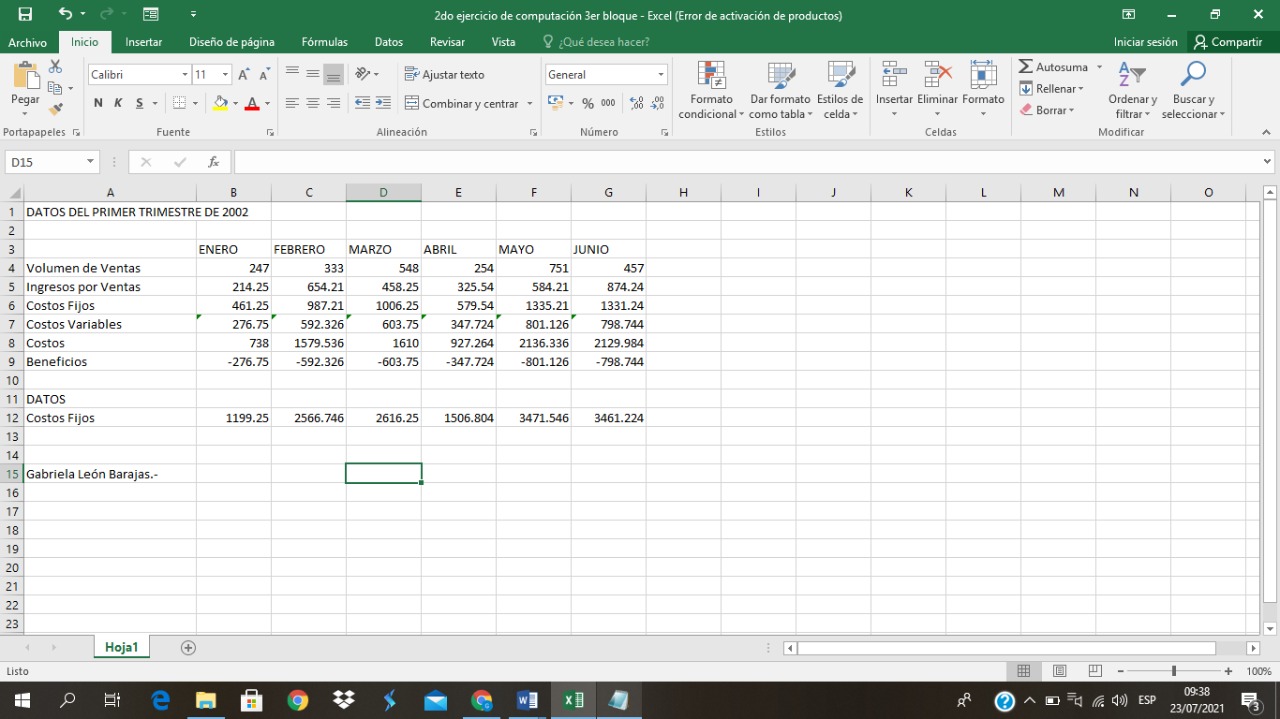Toggle bold (N) formatting
Viewport: 1280px width, 719px height.
coord(98,103)
